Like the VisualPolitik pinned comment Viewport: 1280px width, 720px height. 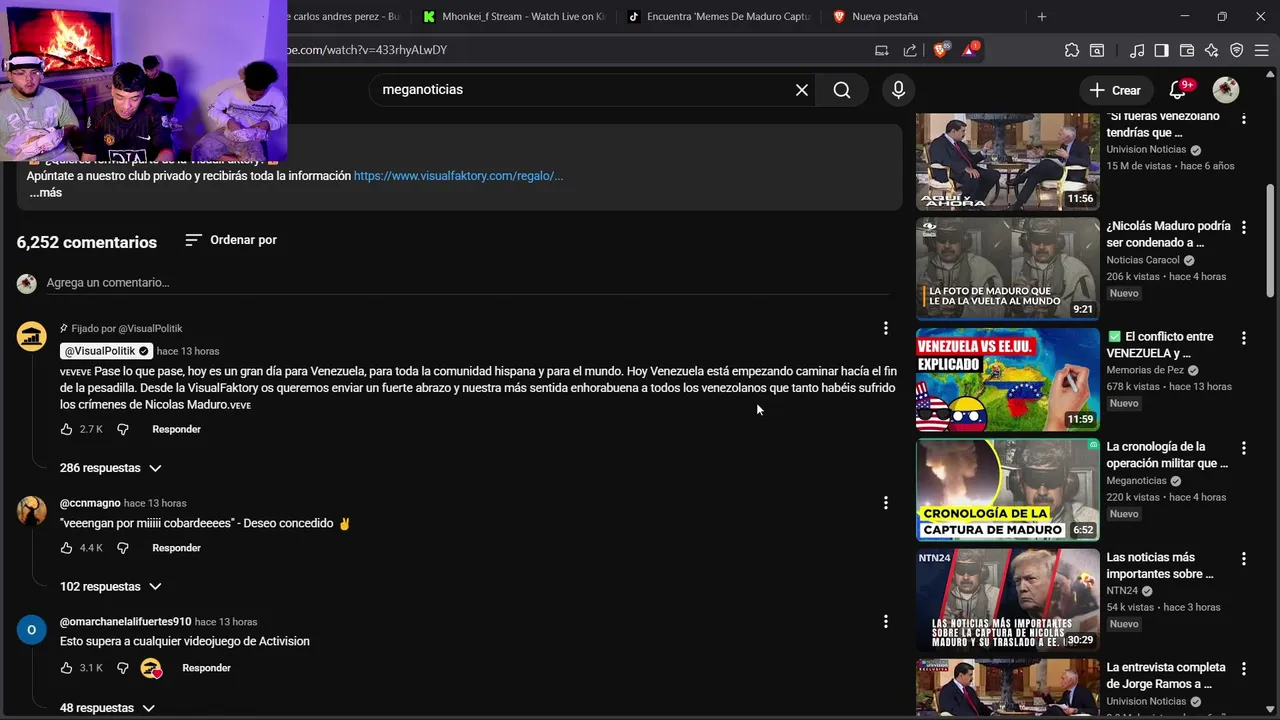(66, 429)
